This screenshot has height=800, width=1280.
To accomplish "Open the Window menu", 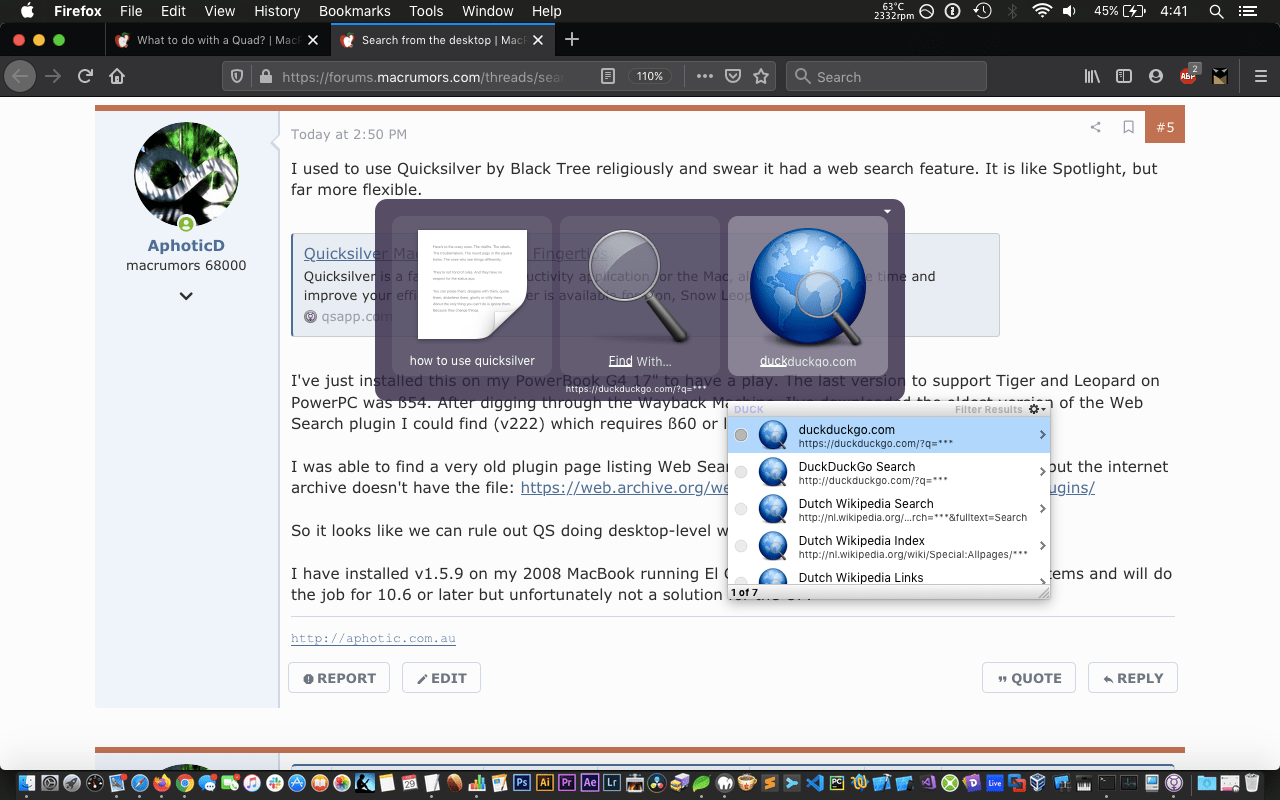I will pos(487,11).
